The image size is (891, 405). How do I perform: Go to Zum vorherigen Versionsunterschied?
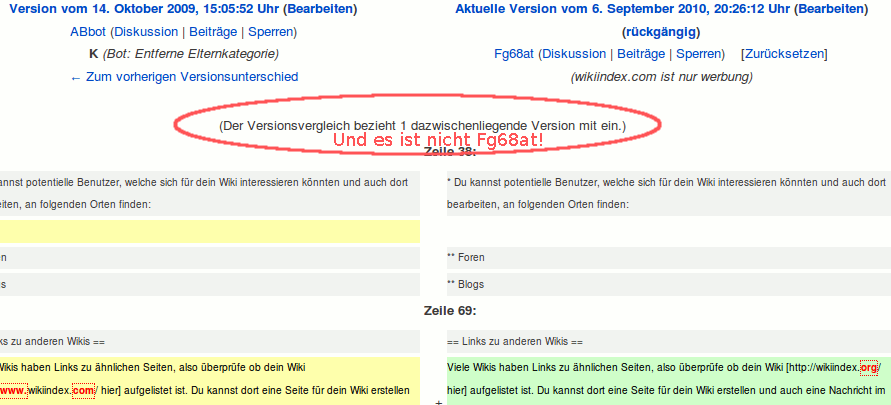coord(184,77)
